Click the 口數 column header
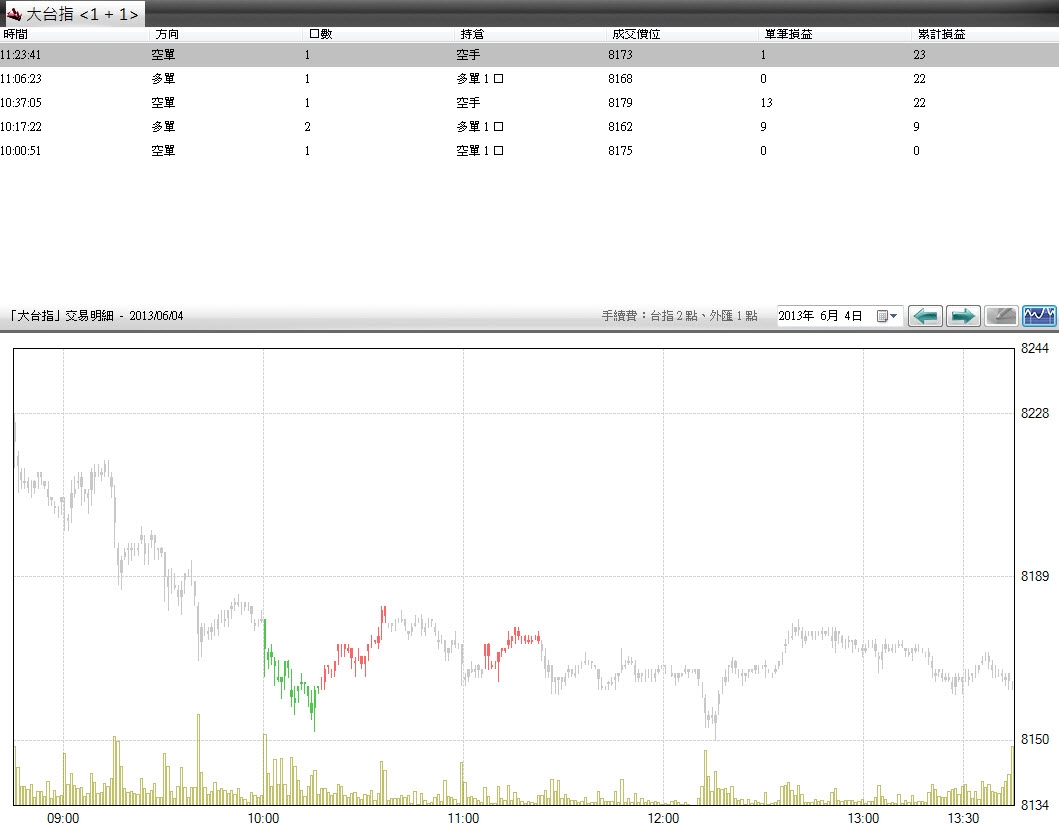Image resolution: width=1059 pixels, height=830 pixels. tap(320, 35)
